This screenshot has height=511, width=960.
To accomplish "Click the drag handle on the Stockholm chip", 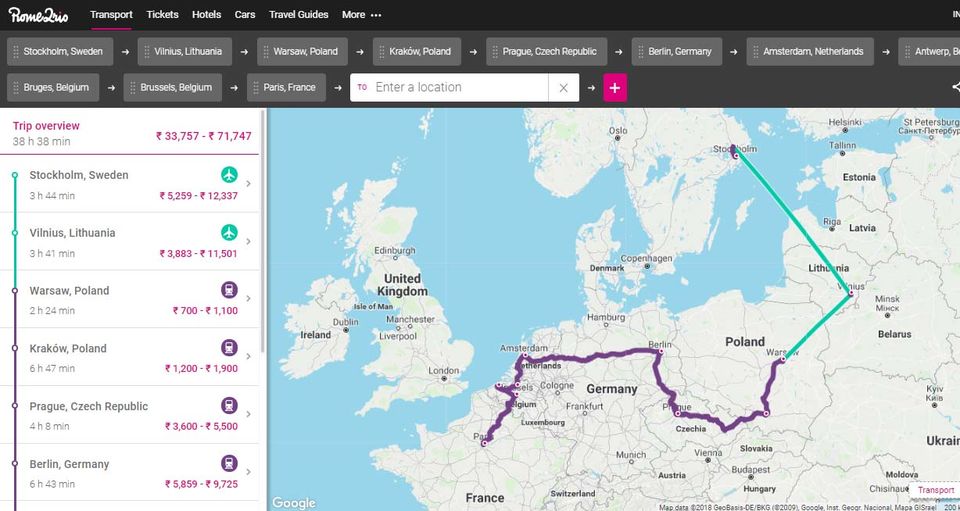I will coord(16,51).
